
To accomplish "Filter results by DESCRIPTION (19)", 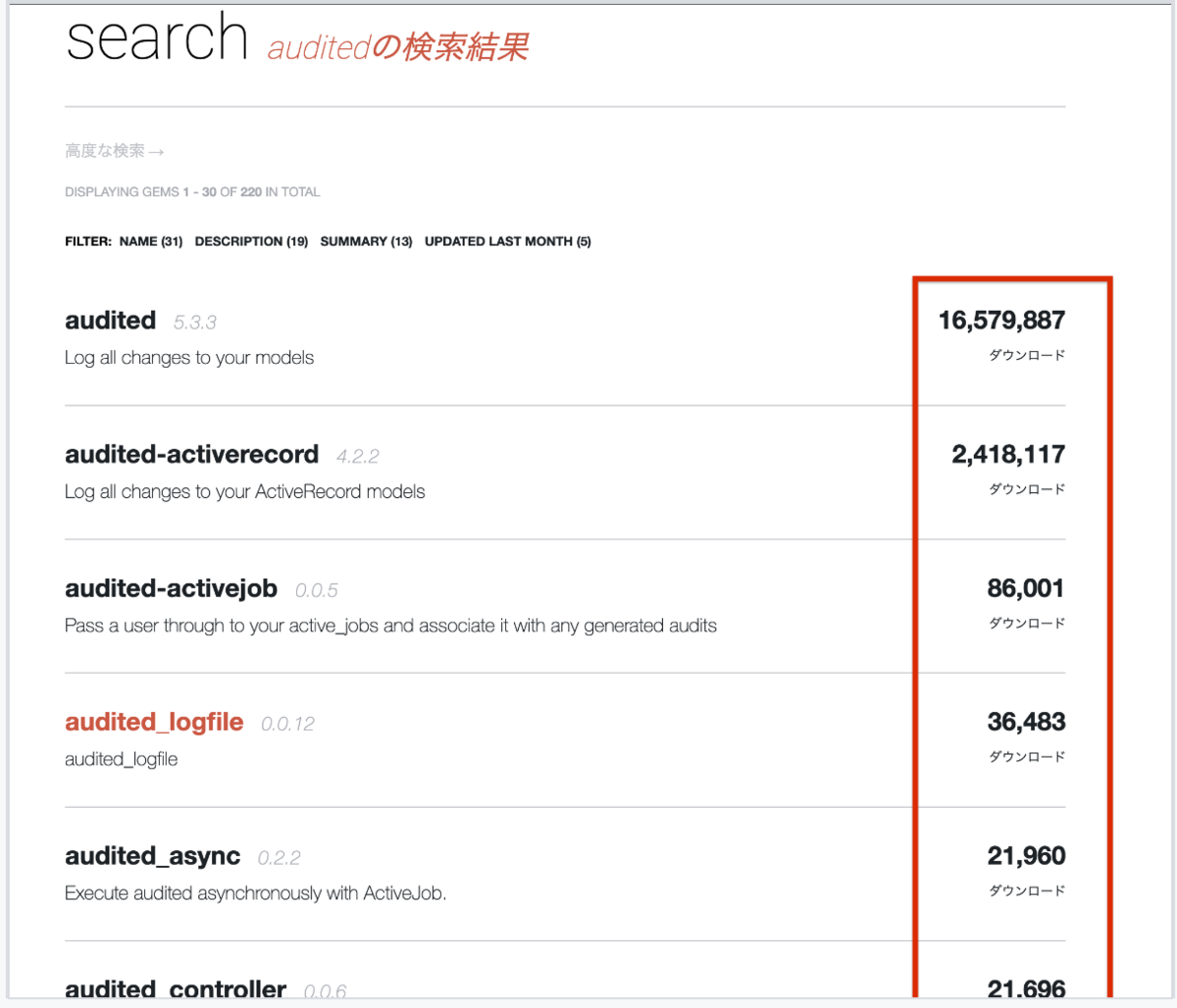I will 251,241.
